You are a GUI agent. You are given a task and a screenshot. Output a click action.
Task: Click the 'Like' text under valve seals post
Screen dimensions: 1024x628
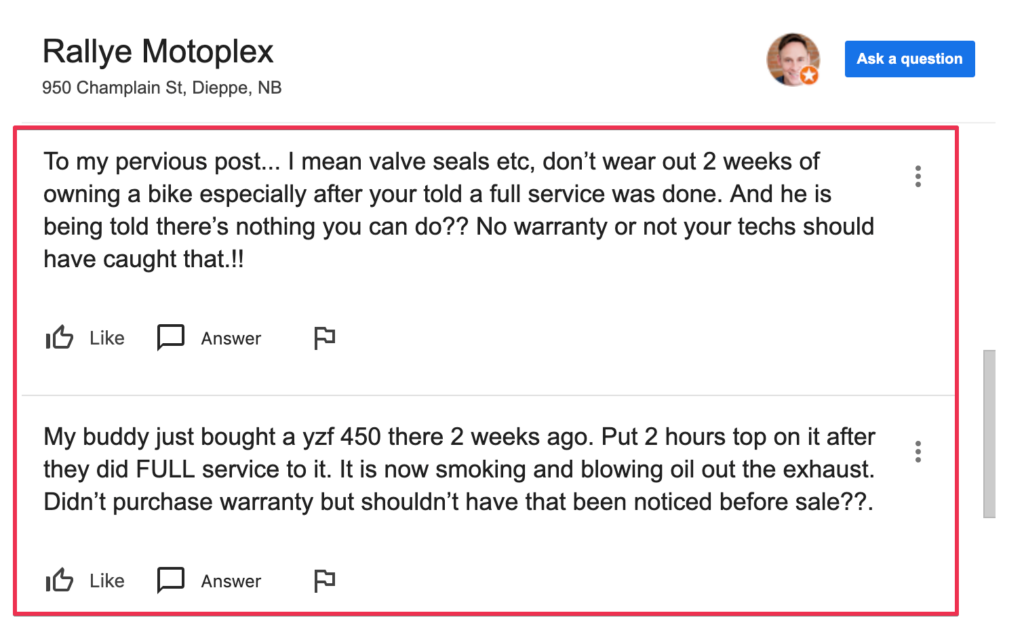[107, 338]
